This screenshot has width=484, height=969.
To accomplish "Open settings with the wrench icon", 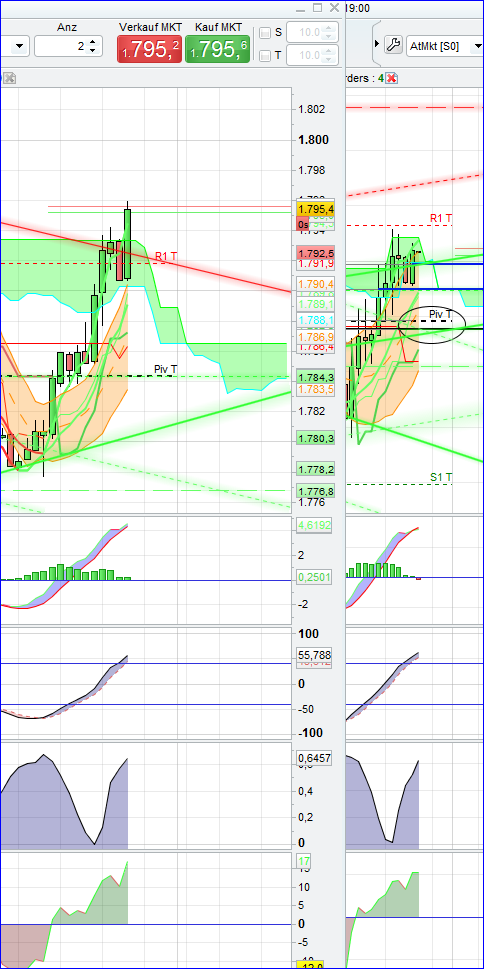I will pos(393,44).
